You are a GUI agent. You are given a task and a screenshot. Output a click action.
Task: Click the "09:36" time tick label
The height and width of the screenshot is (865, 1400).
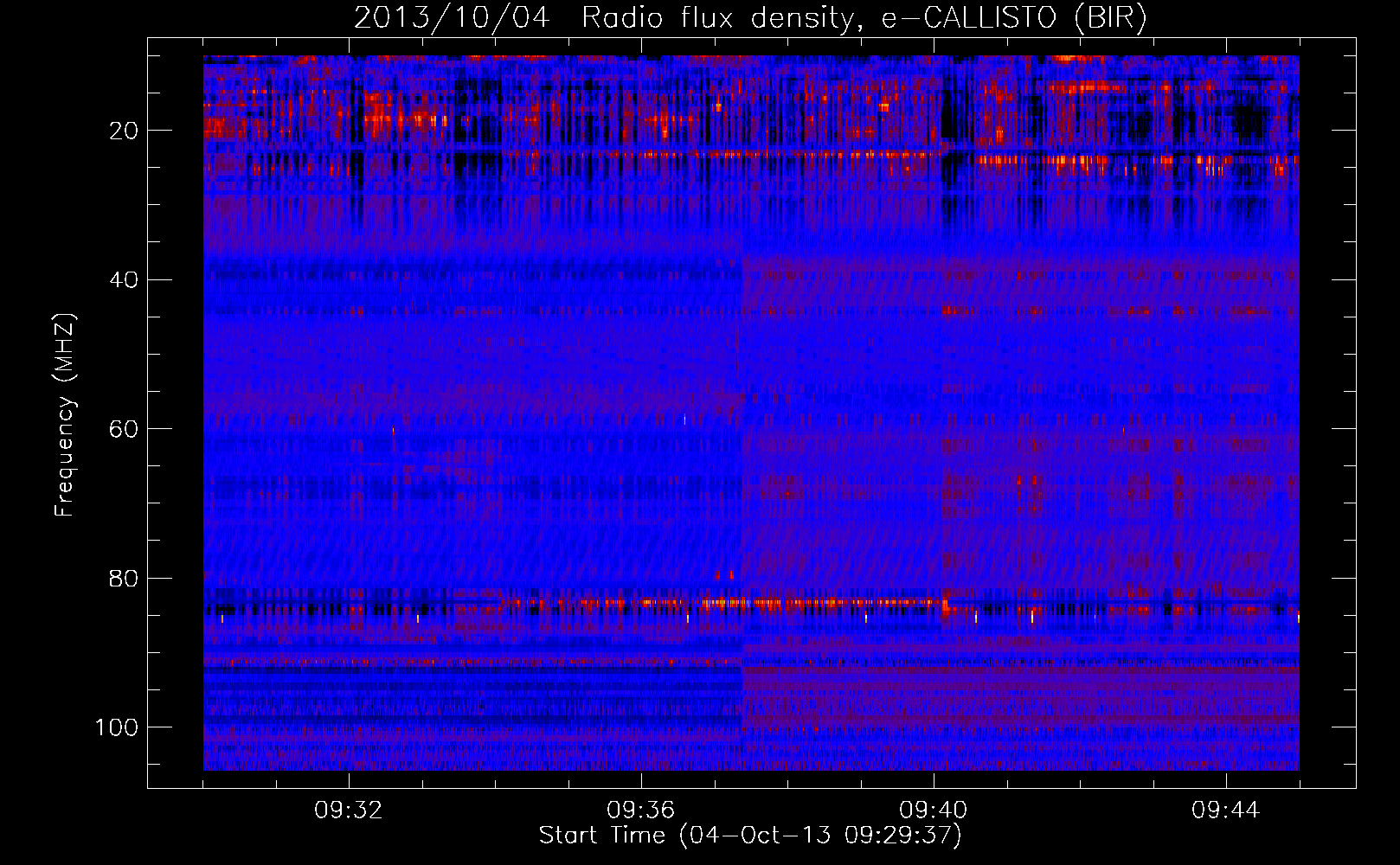pyautogui.click(x=641, y=811)
